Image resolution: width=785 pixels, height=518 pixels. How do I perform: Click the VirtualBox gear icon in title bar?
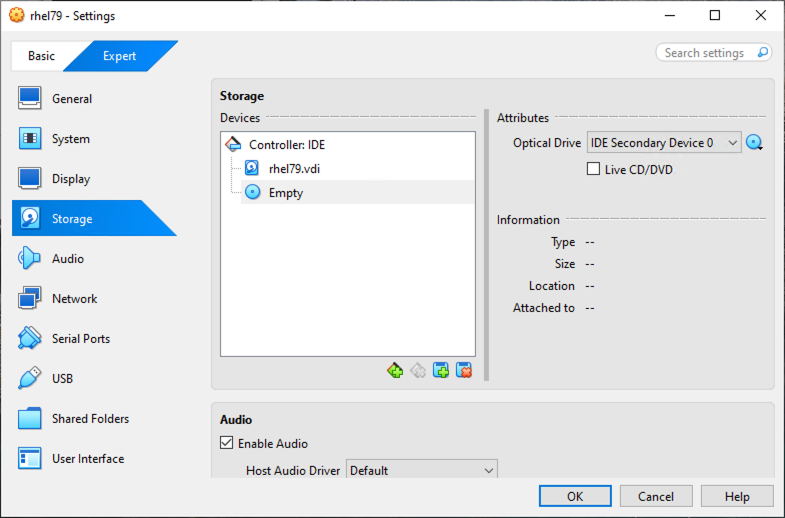pyautogui.click(x=17, y=15)
